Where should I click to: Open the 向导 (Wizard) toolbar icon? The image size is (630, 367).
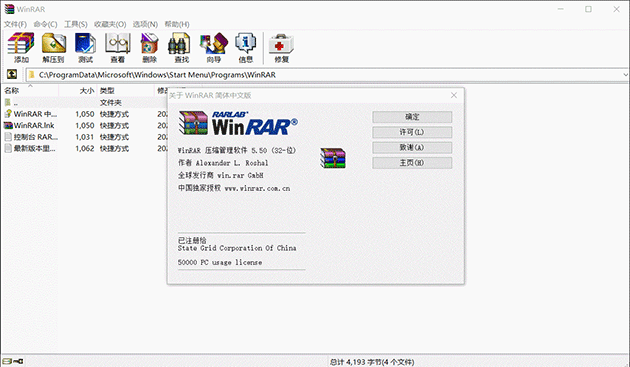click(213, 43)
